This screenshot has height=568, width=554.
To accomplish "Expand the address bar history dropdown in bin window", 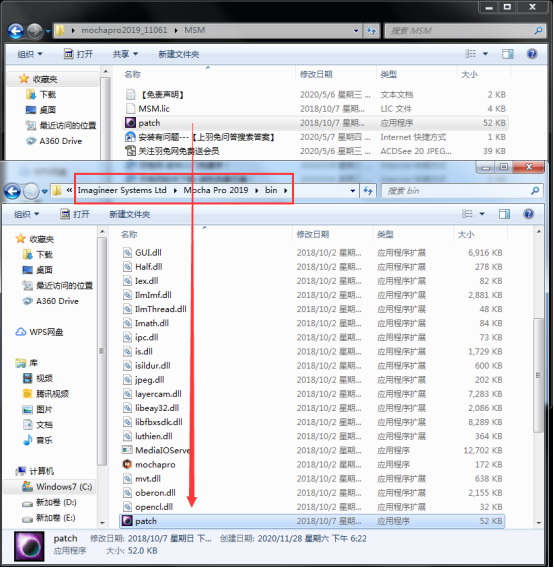I will (353, 191).
